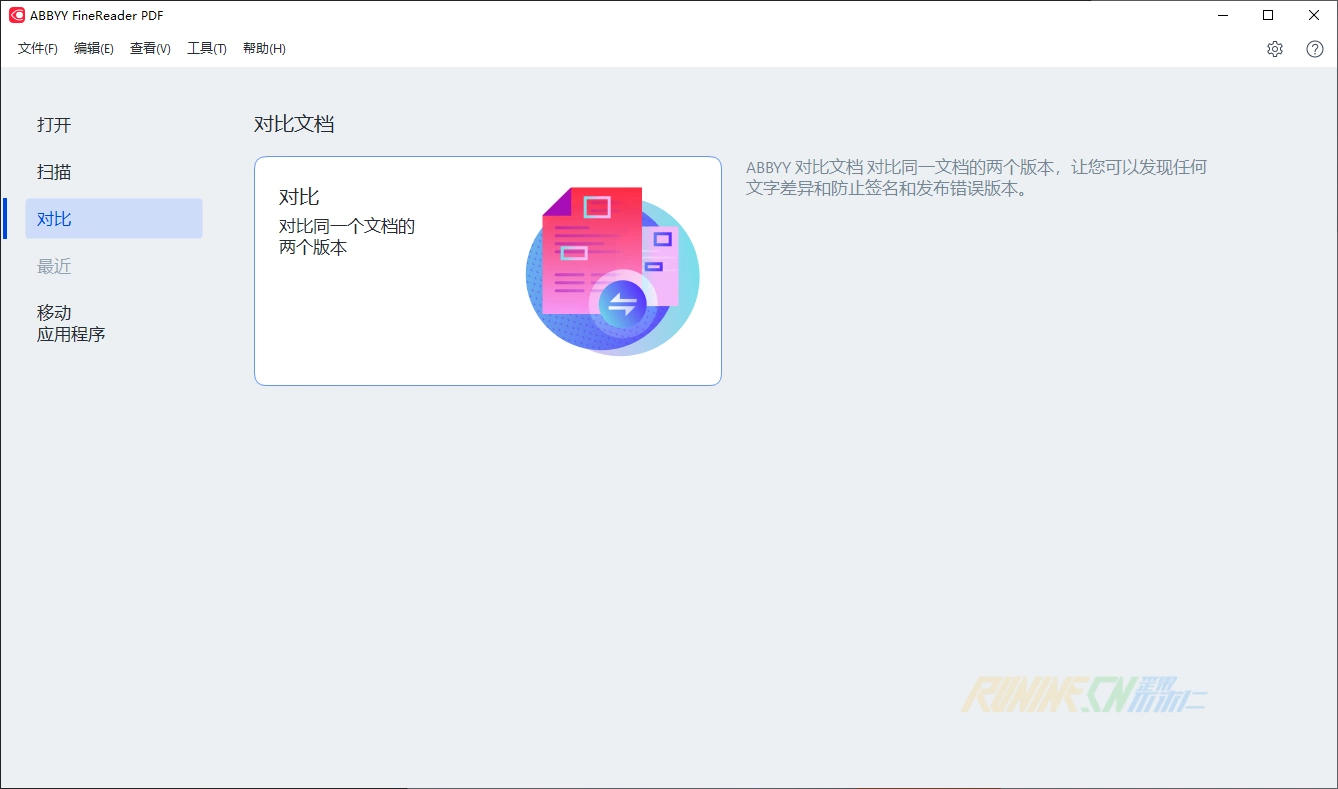Screen dimensions: 1338x789
Task: Click the 对比同一个文档的两个版本 card text
Action: point(346,237)
